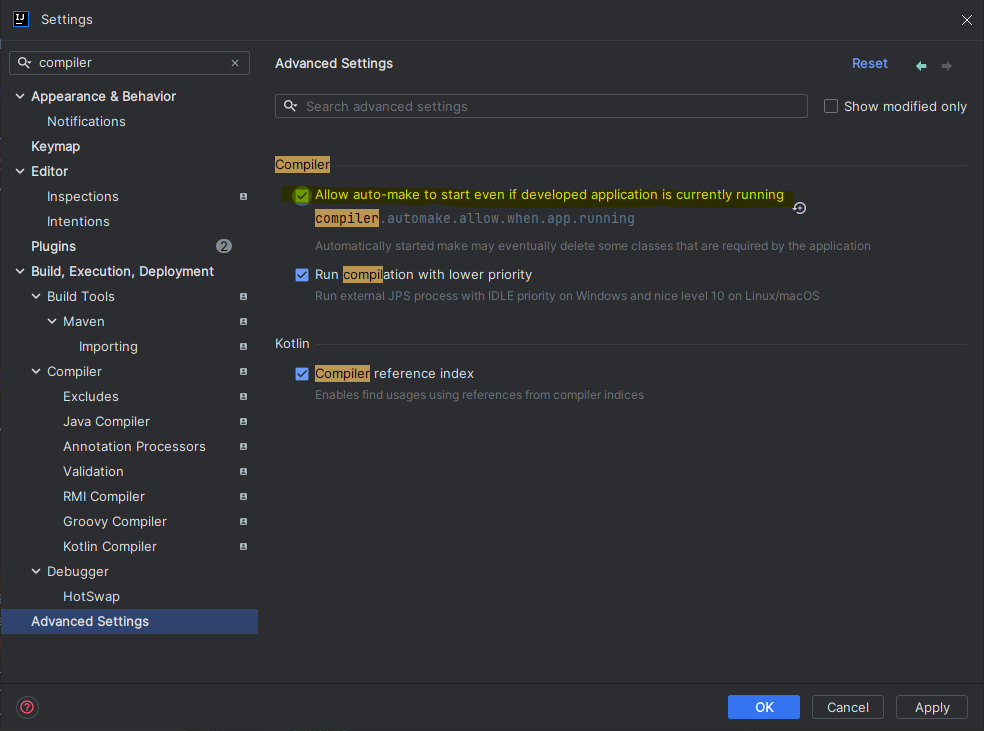984x731 pixels.
Task: Navigate forward with the right arrow
Action: 946,65
